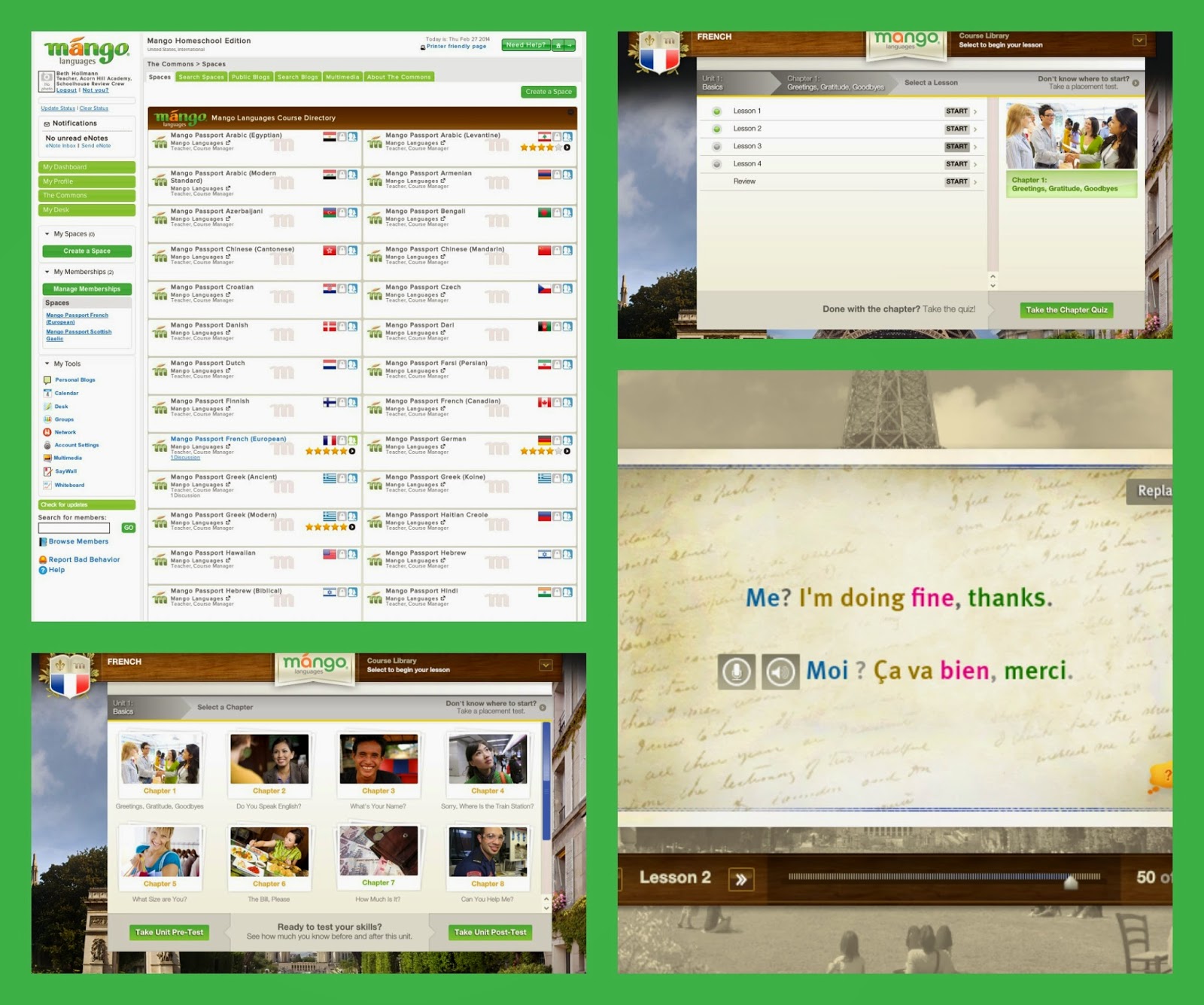Click the Search for members input field
This screenshot has height=1005, width=1204.
(x=74, y=528)
